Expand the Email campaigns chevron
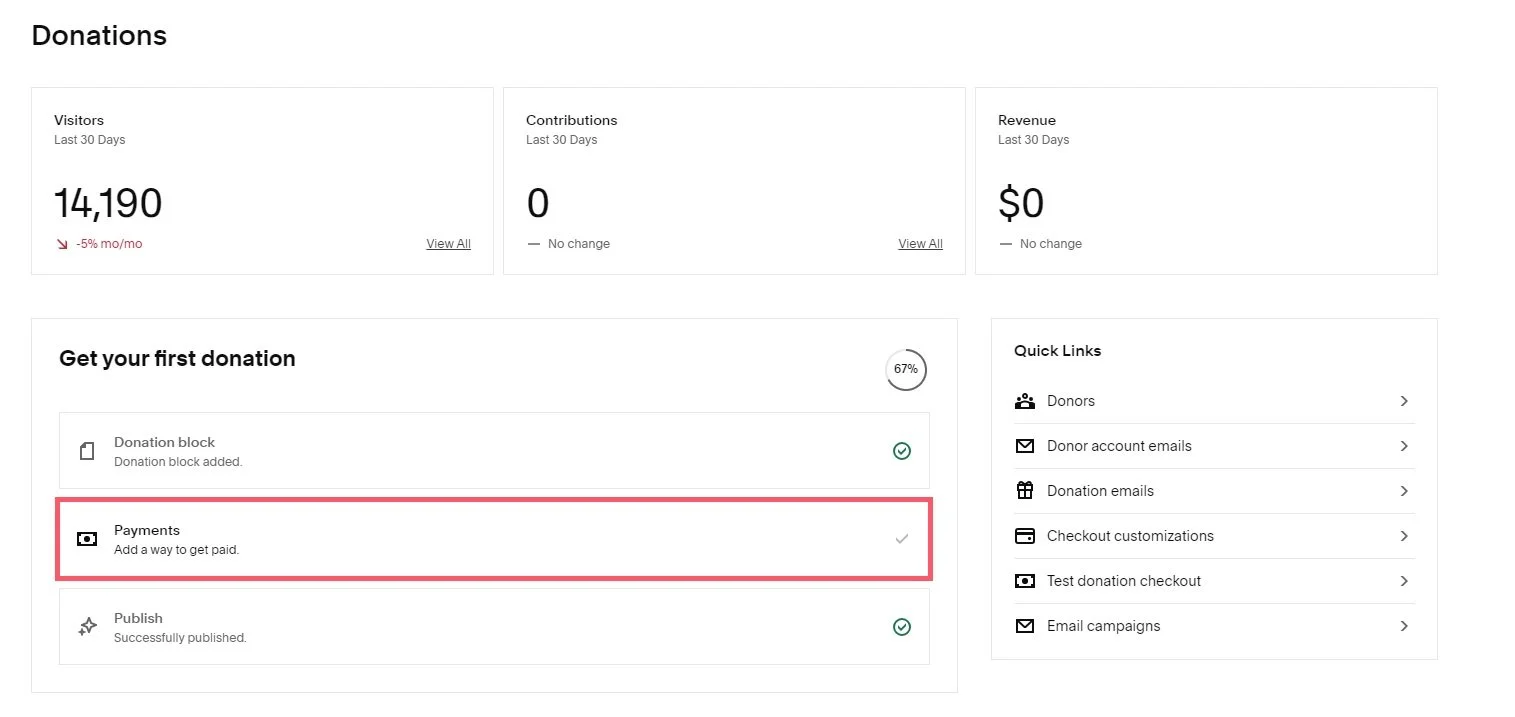 [1405, 625]
